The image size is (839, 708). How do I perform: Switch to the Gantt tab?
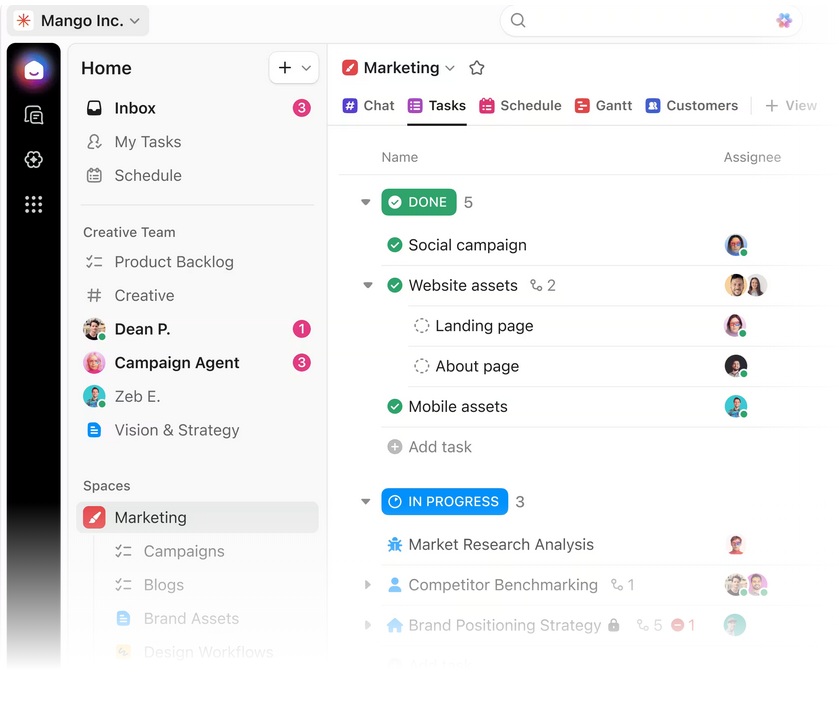(613, 105)
